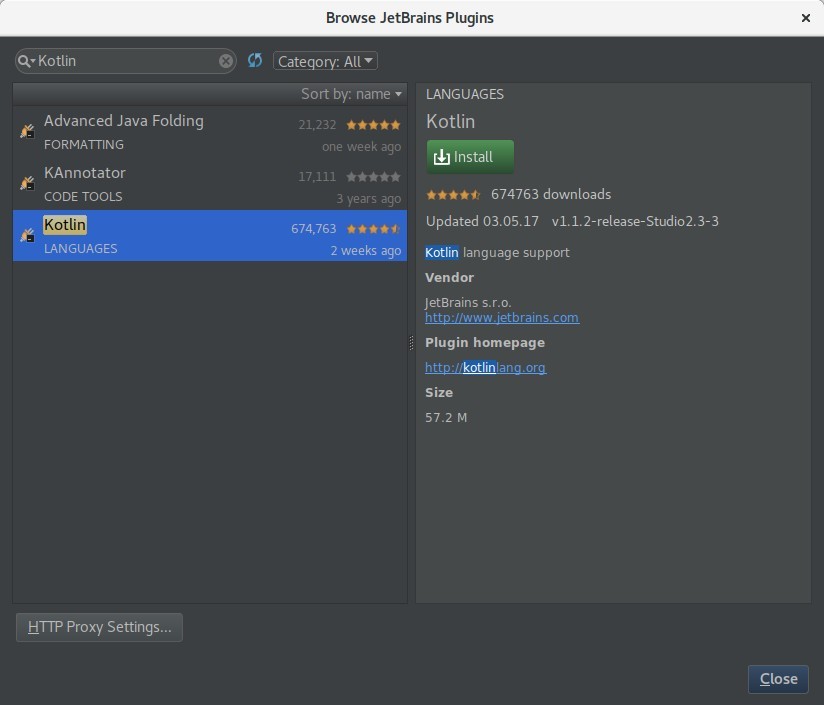Open HTTP Proxy Settings
Screen dimensions: 824x705
[99, 627]
